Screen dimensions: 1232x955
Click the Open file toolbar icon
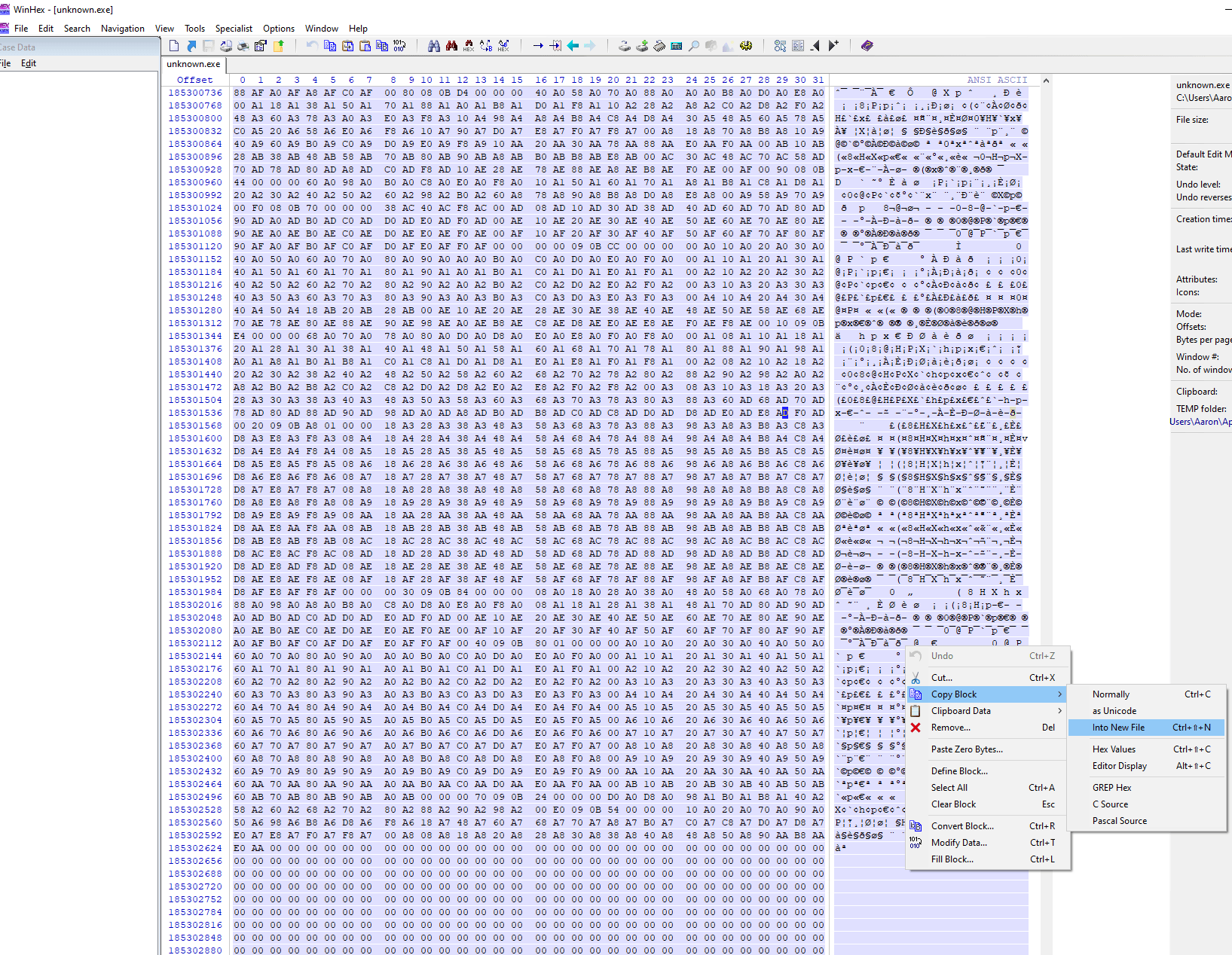[191, 46]
